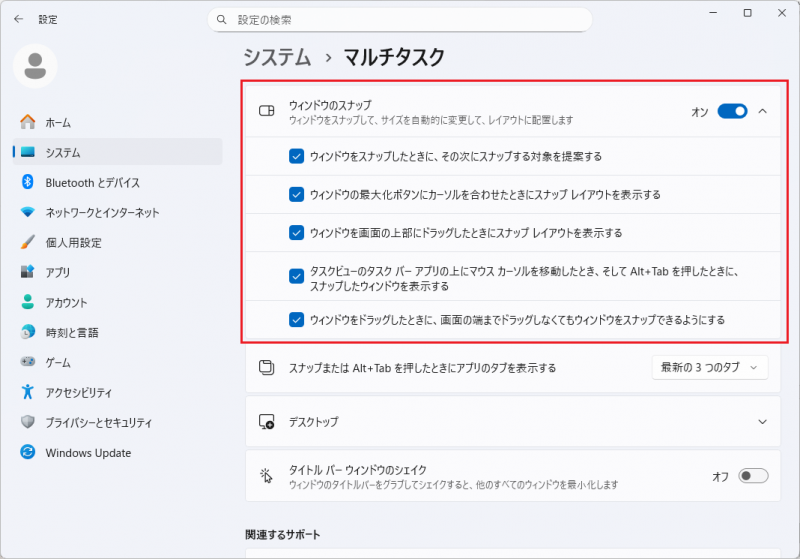Click the Bluetooth とデバイス icon in sidebar
The height and width of the screenshot is (559, 800).
click(x=28, y=182)
